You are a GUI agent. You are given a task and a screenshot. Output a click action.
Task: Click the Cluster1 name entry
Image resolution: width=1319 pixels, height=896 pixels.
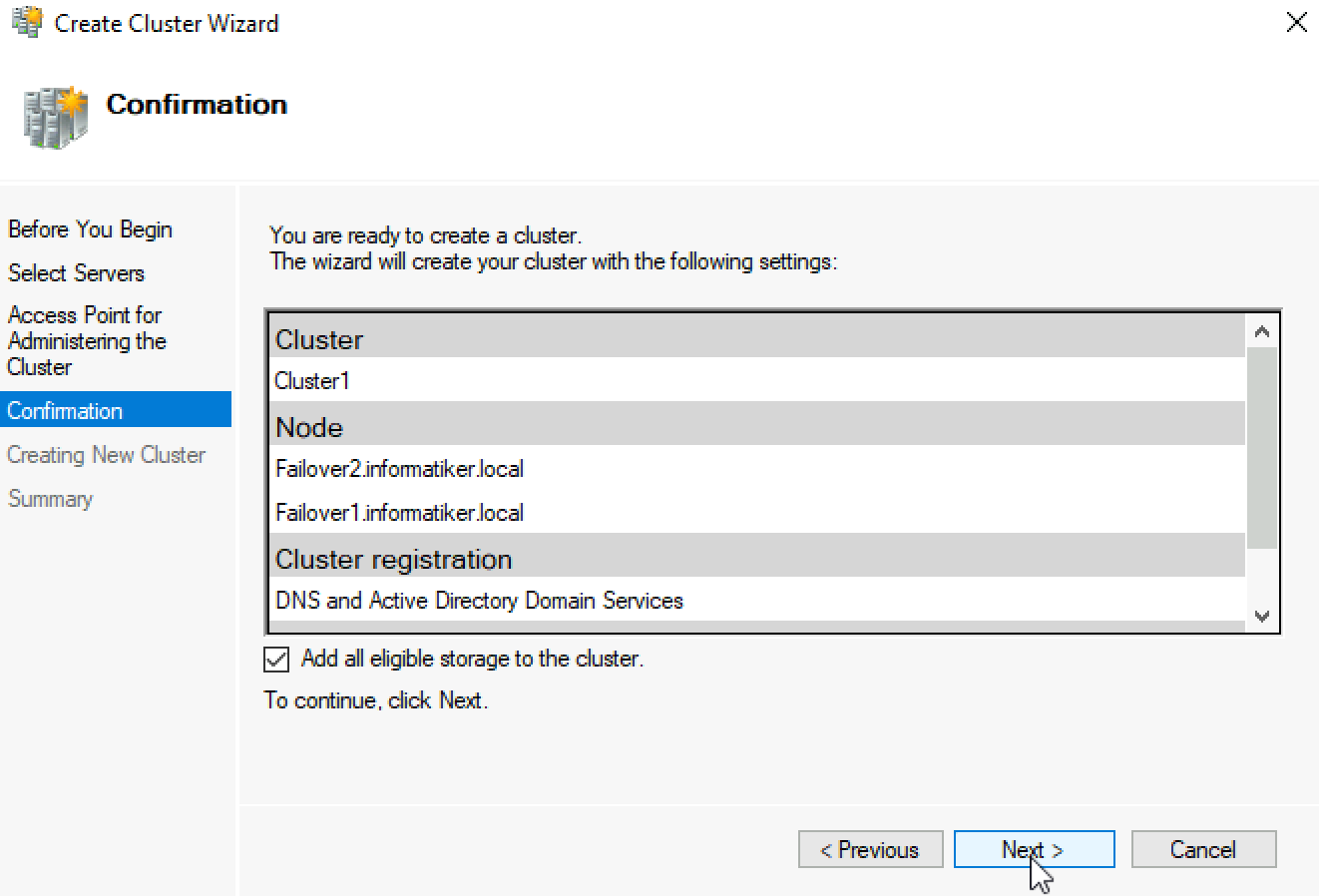tap(757, 380)
